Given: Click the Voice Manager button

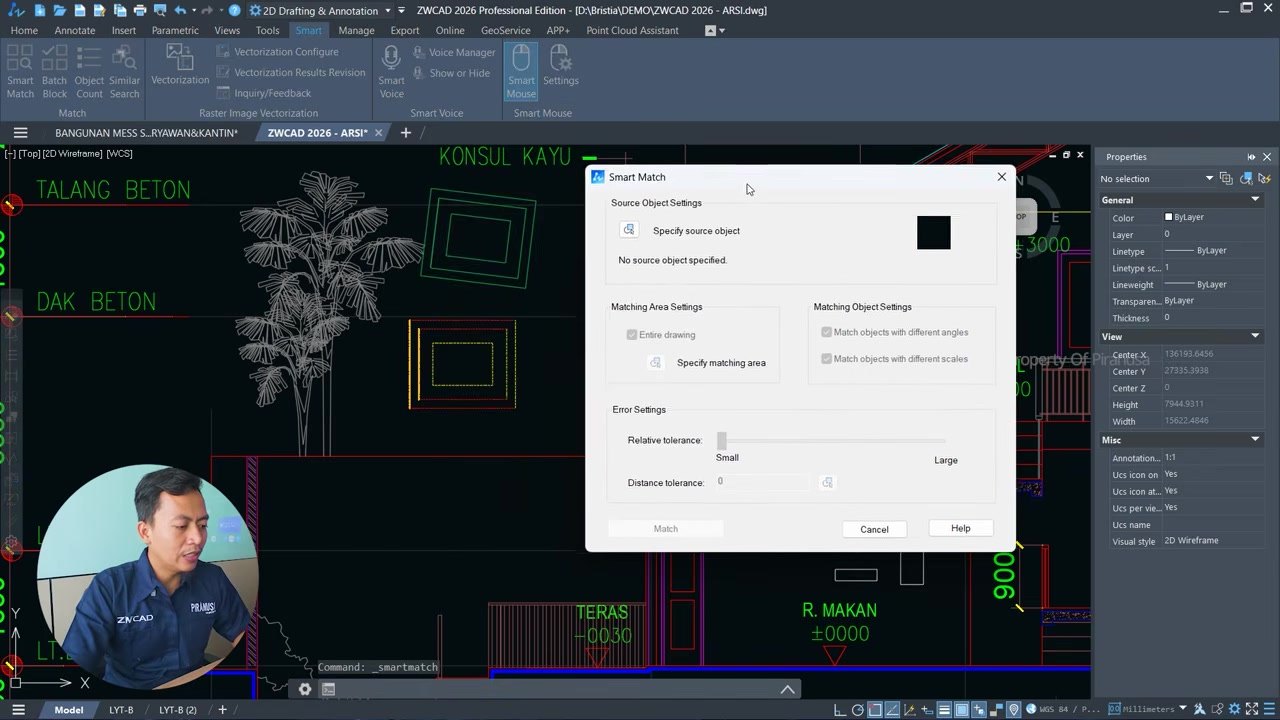Looking at the screenshot, I should pyautogui.click(x=453, y=52).
